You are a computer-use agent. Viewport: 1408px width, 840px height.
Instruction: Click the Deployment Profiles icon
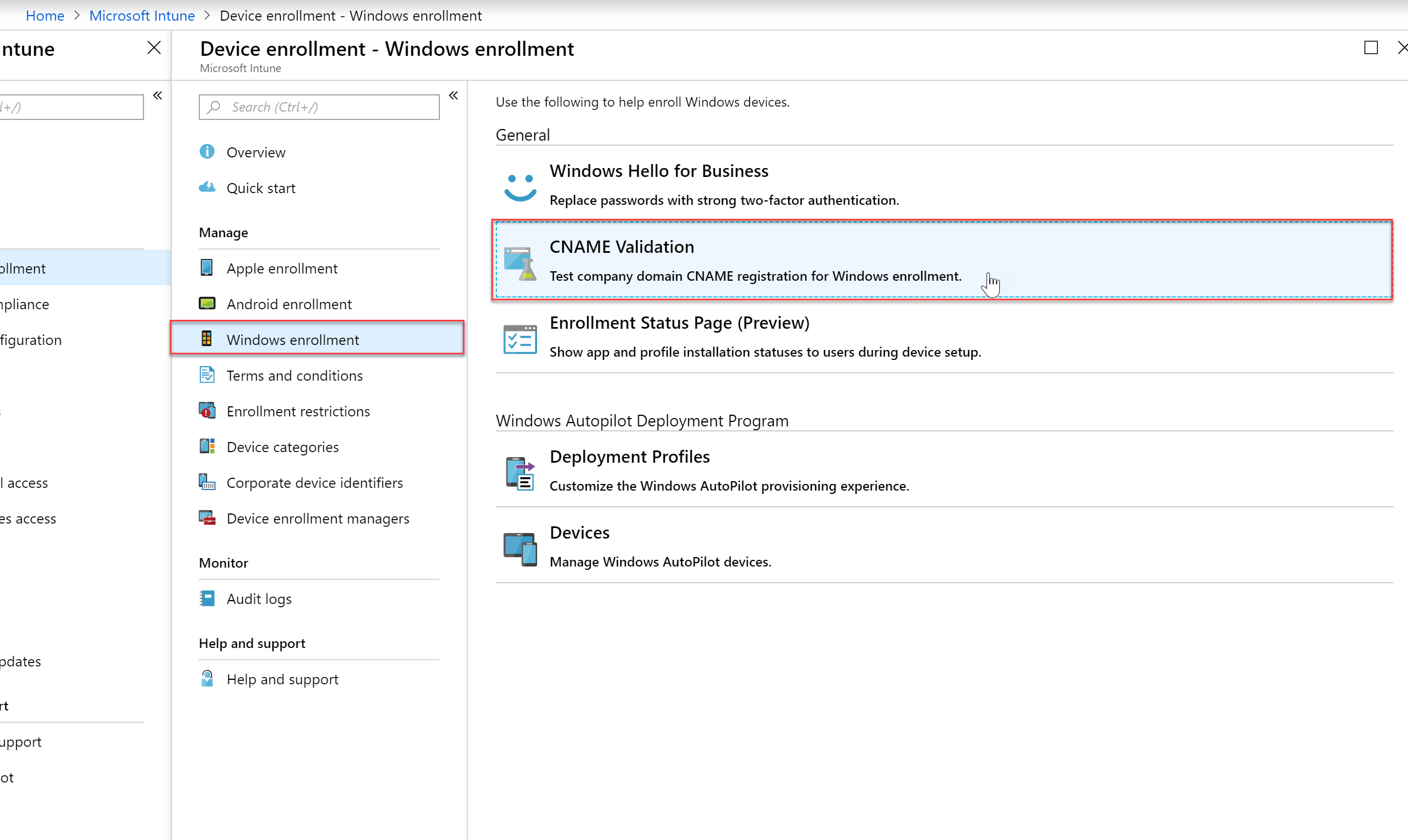click(520, 473)
